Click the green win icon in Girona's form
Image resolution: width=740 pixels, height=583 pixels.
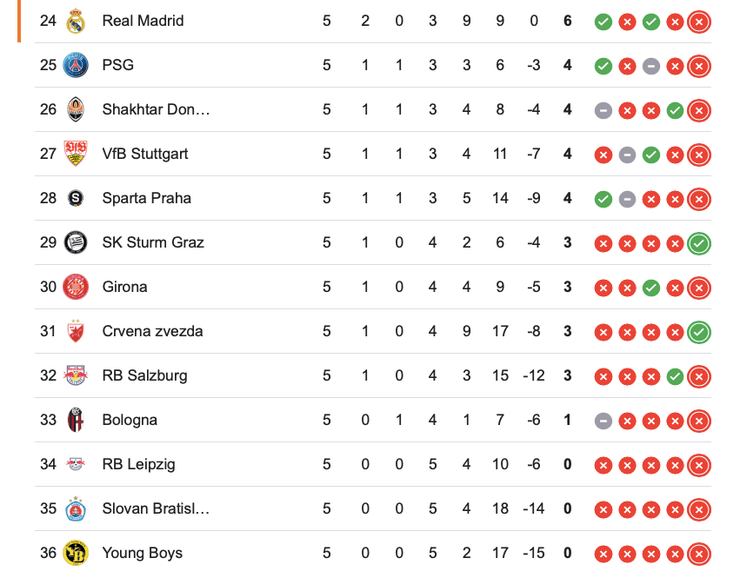(651, 288)
